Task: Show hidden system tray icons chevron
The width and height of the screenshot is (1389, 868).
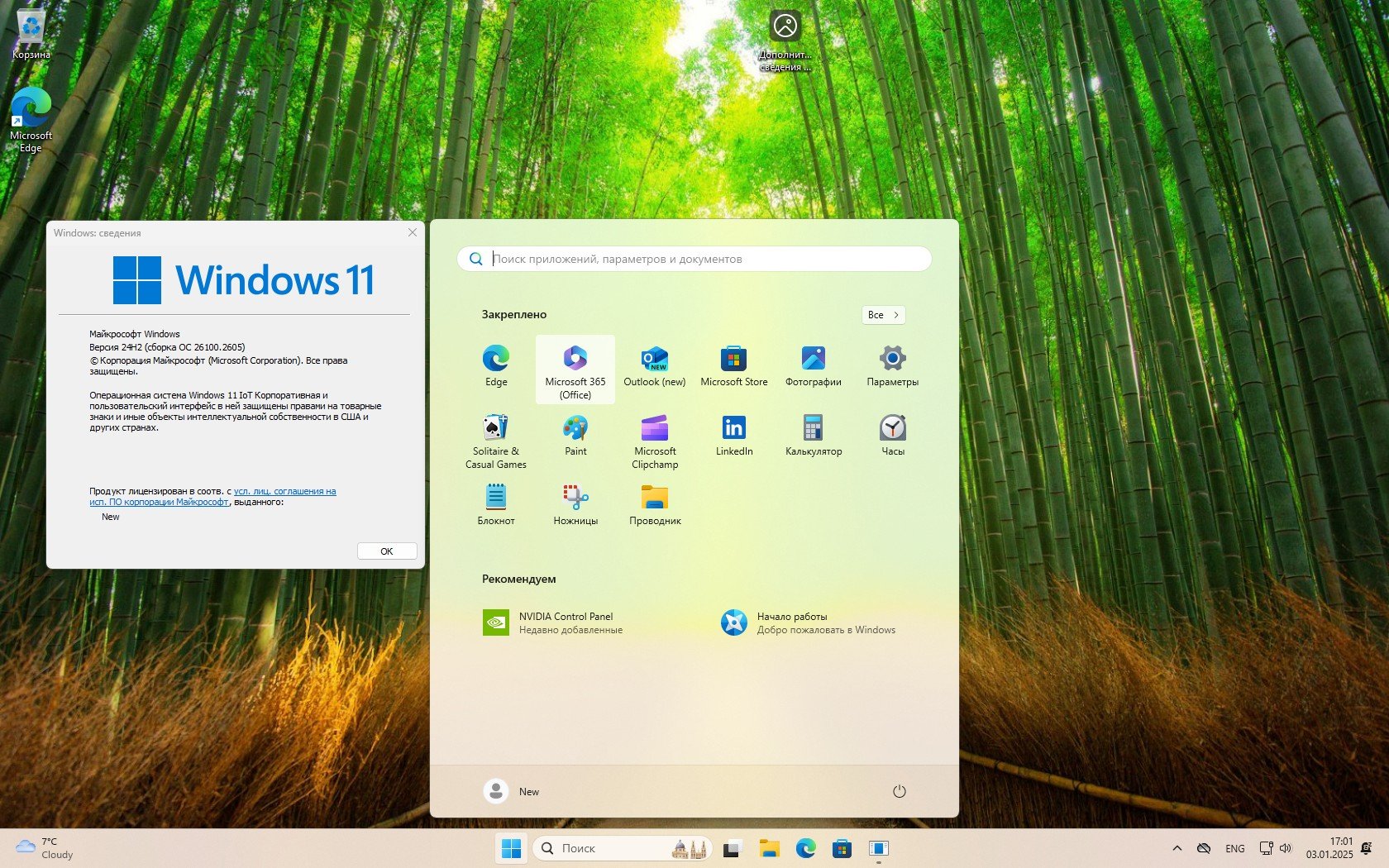Action: (x=1177, y=848)
